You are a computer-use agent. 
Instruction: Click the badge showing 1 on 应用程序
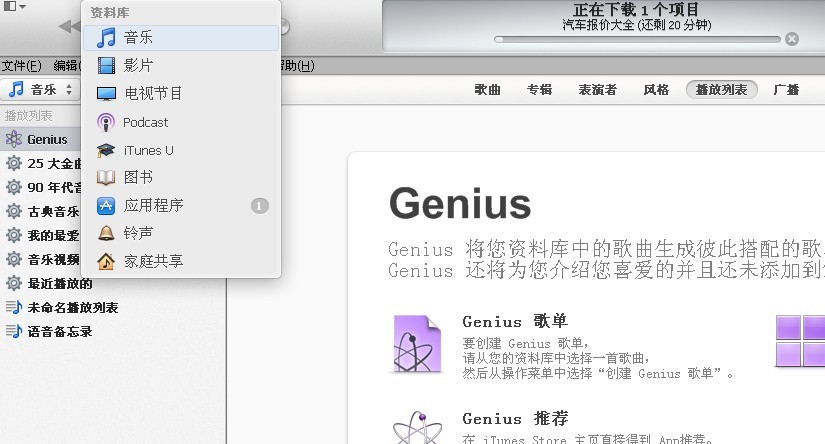pos(259,206)
